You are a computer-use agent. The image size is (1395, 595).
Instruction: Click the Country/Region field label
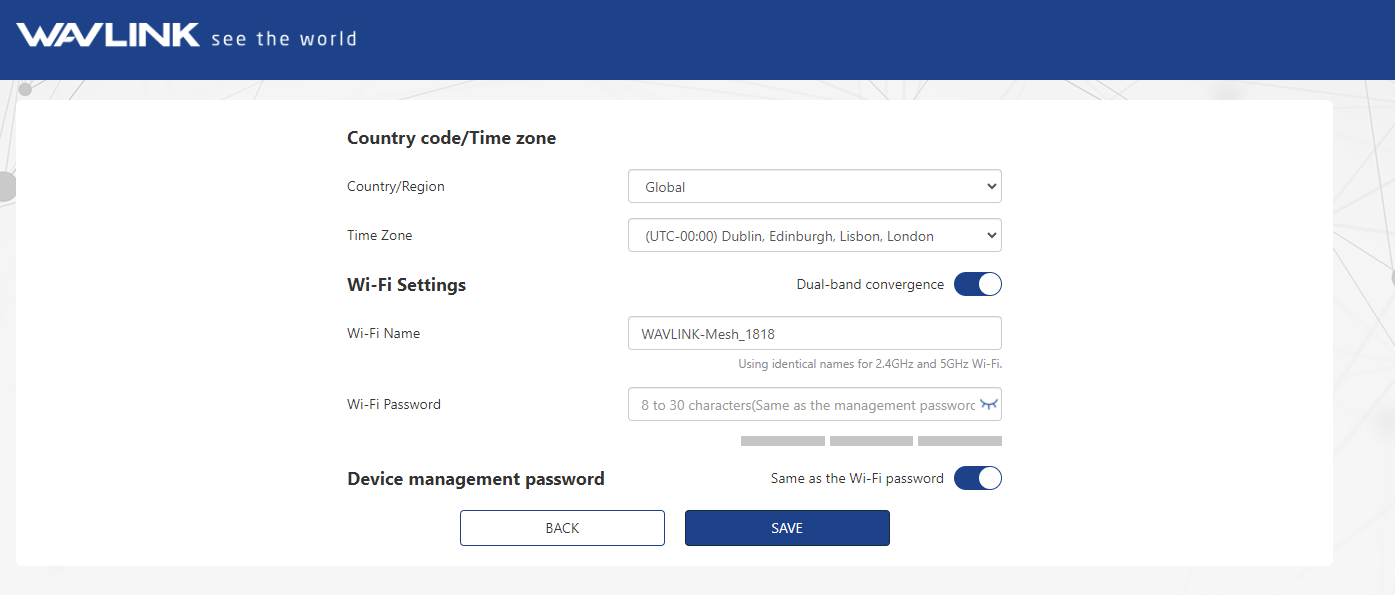coord(396,187)
